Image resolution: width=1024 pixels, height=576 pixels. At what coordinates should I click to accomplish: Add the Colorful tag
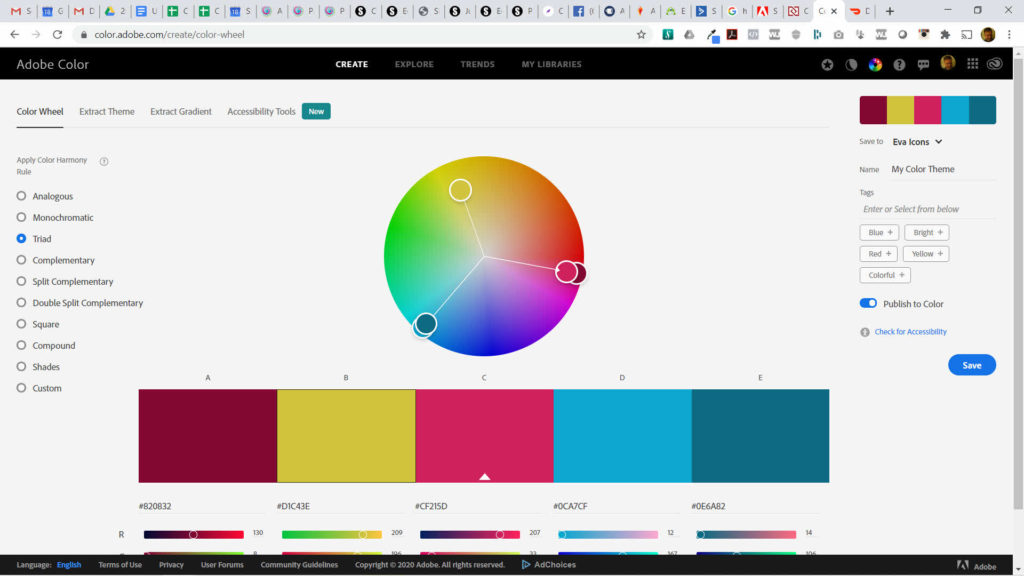pyautogui.click(x=885, y=275)
